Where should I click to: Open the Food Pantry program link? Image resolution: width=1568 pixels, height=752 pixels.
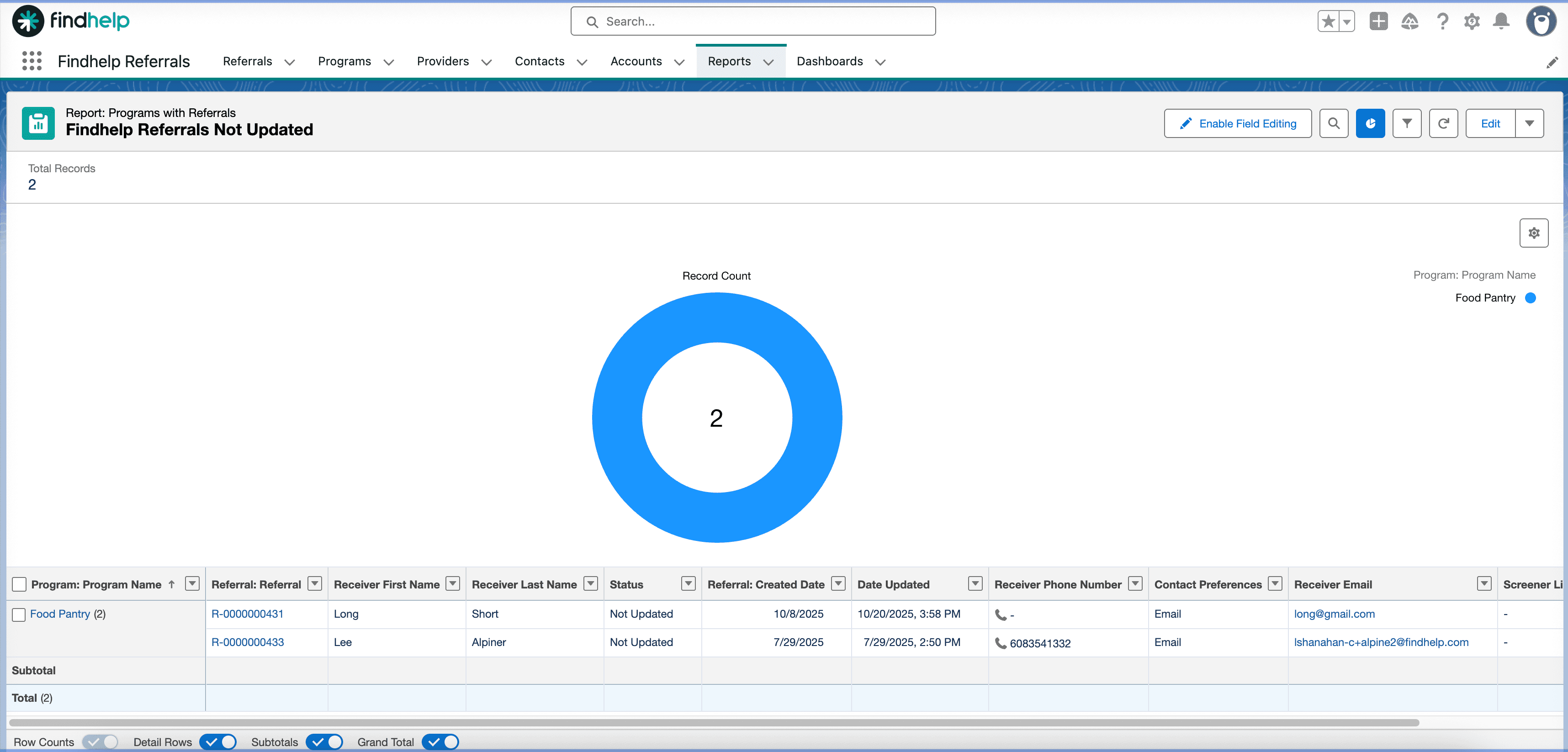click(60, 614)
